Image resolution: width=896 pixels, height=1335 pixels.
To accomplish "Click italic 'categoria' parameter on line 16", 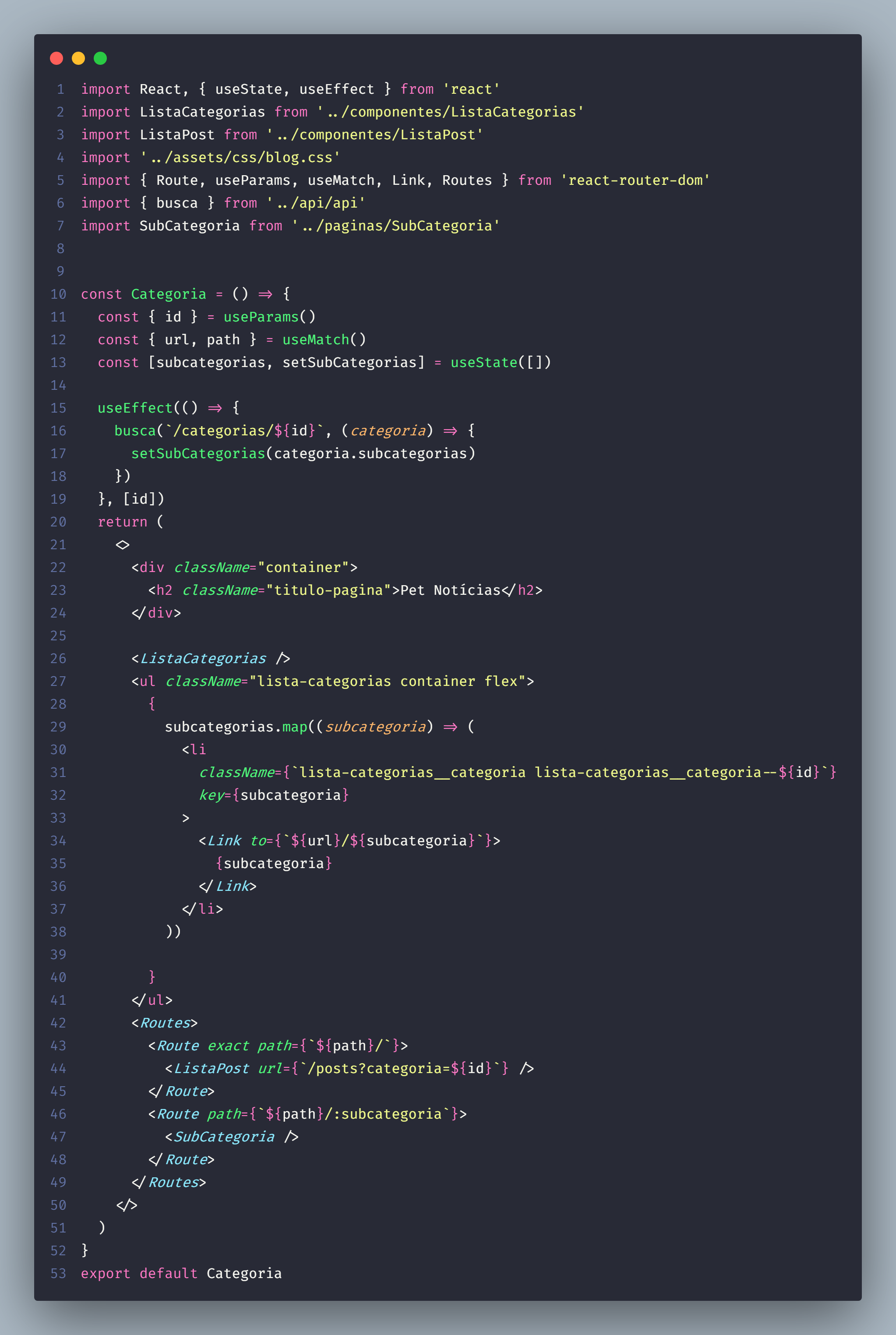I will 388,431.
